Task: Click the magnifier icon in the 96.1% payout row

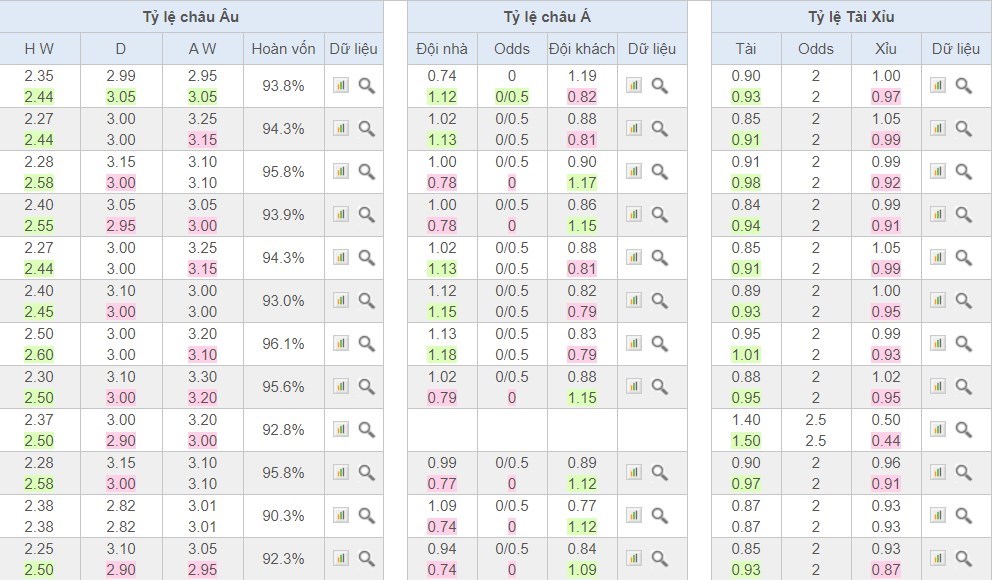Action: 367,344
